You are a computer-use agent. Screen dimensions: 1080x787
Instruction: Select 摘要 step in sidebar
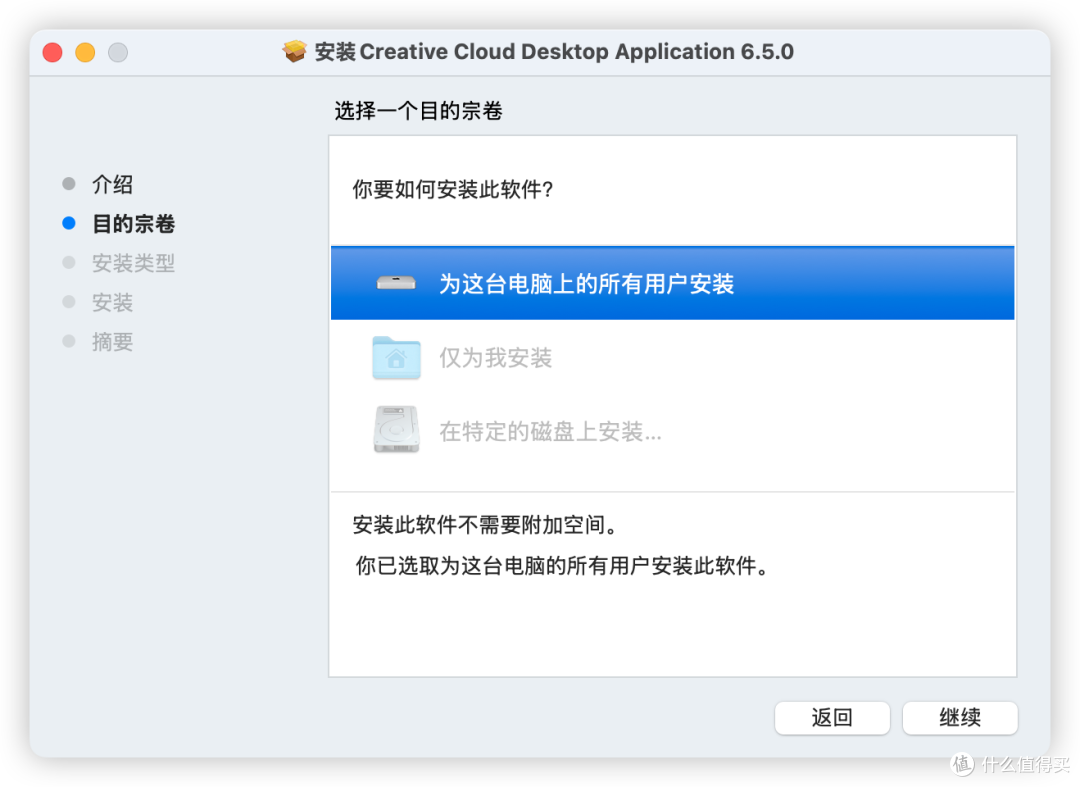pyautogui.click(x=112, y=342)
